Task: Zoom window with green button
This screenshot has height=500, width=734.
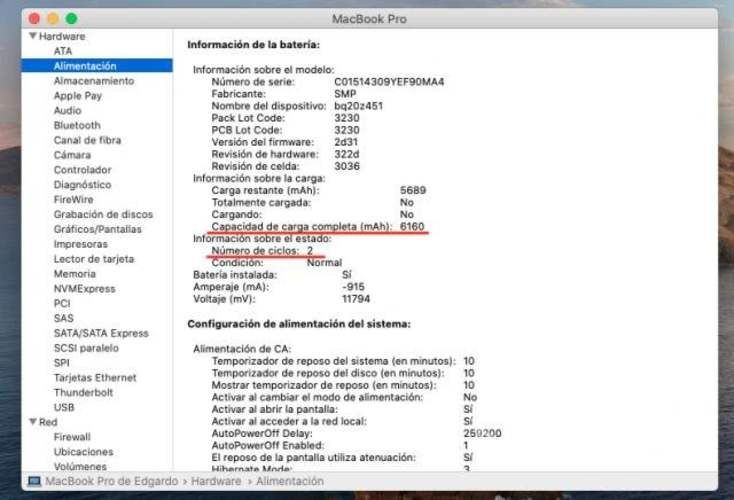Action: [x=71, y=19]
